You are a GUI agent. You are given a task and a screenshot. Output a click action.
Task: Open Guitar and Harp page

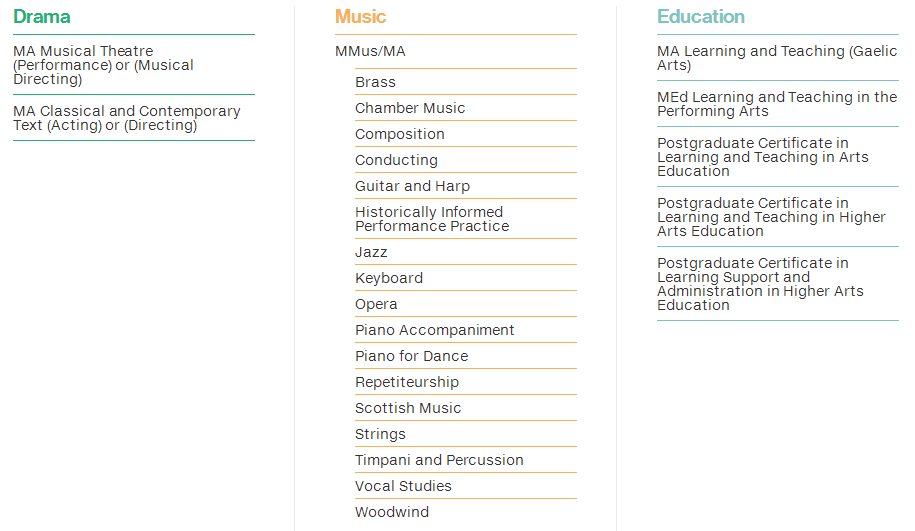(x=412, y=186)
